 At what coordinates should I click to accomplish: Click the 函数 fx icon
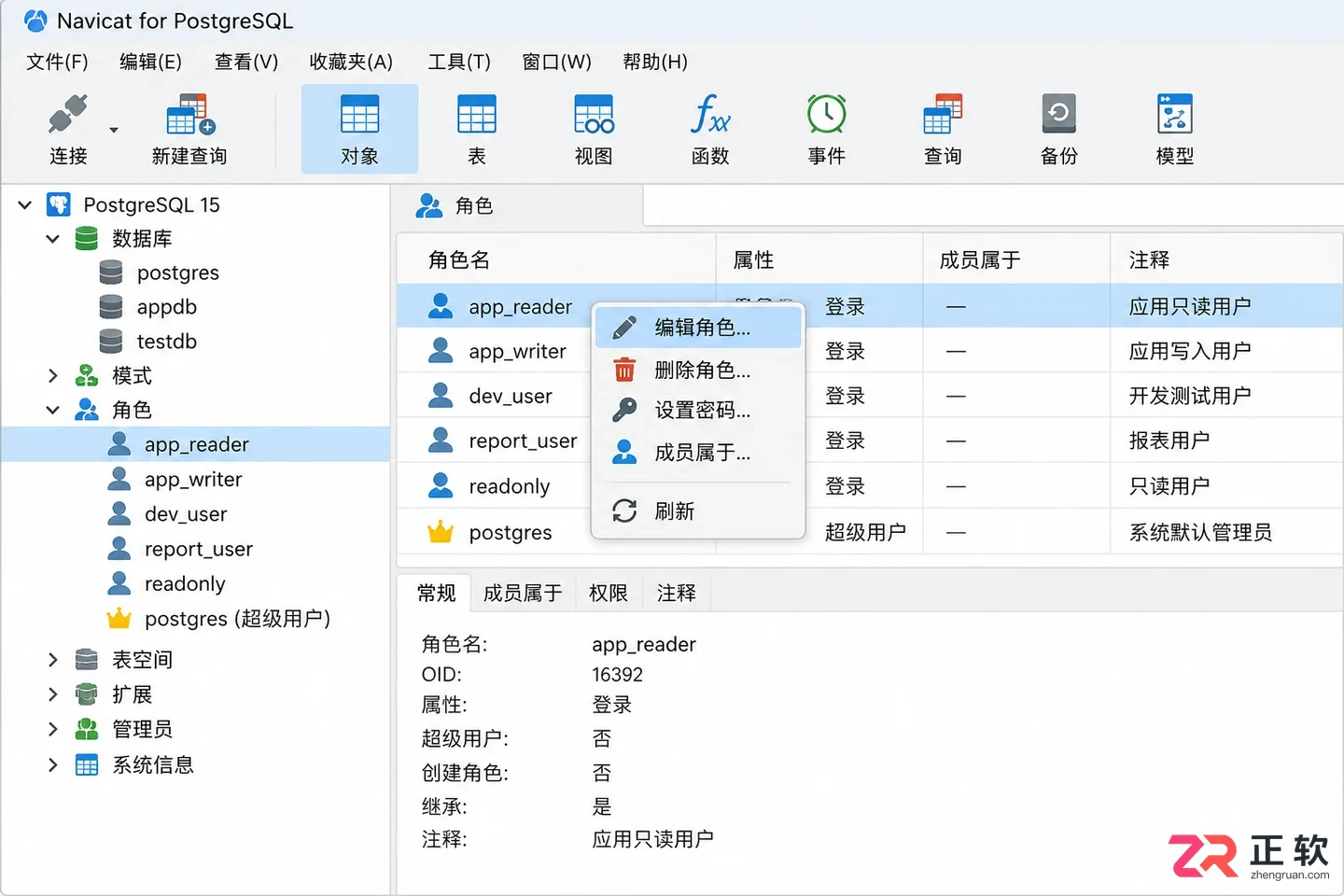710,115
